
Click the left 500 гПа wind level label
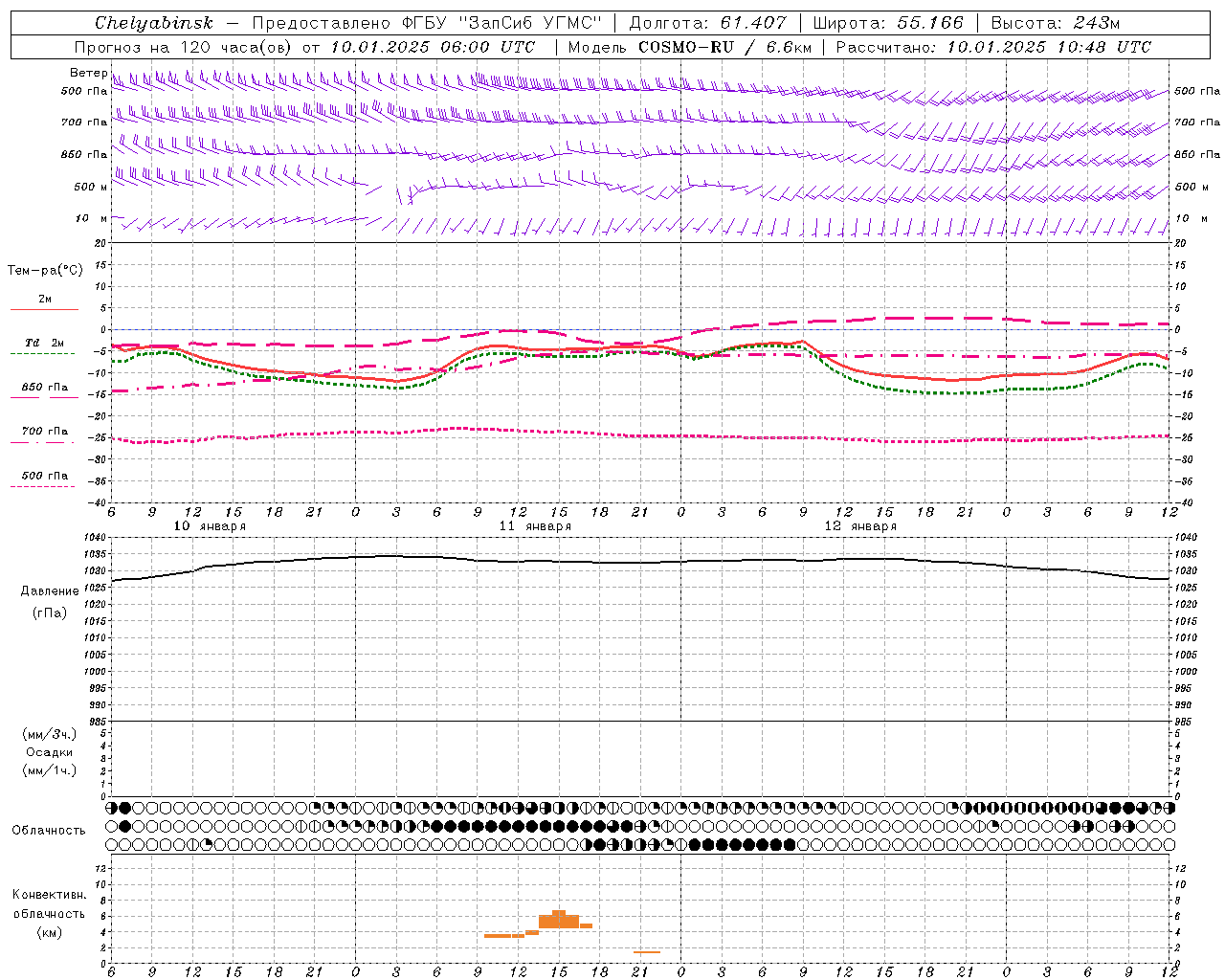coord(84,92)
